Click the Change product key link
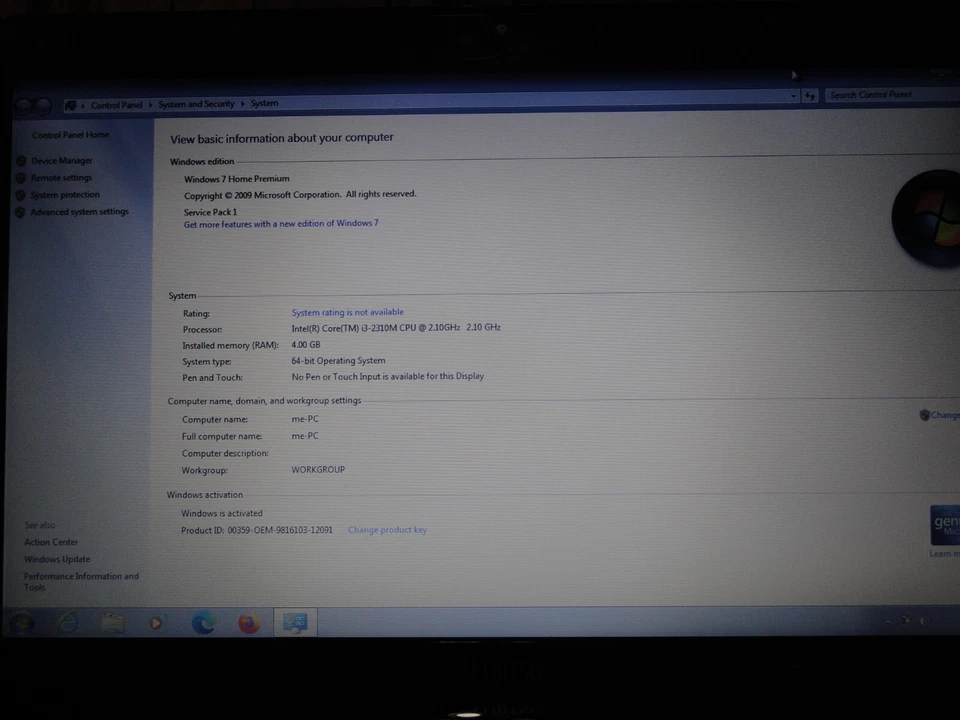Viewport: 960px width, 720px height. click(x=387, y=529)
